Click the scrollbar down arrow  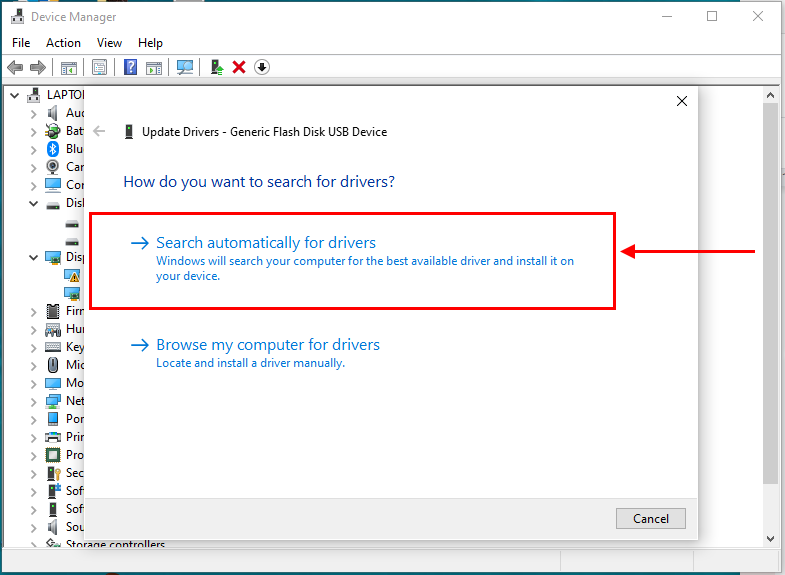click(770, 538)
